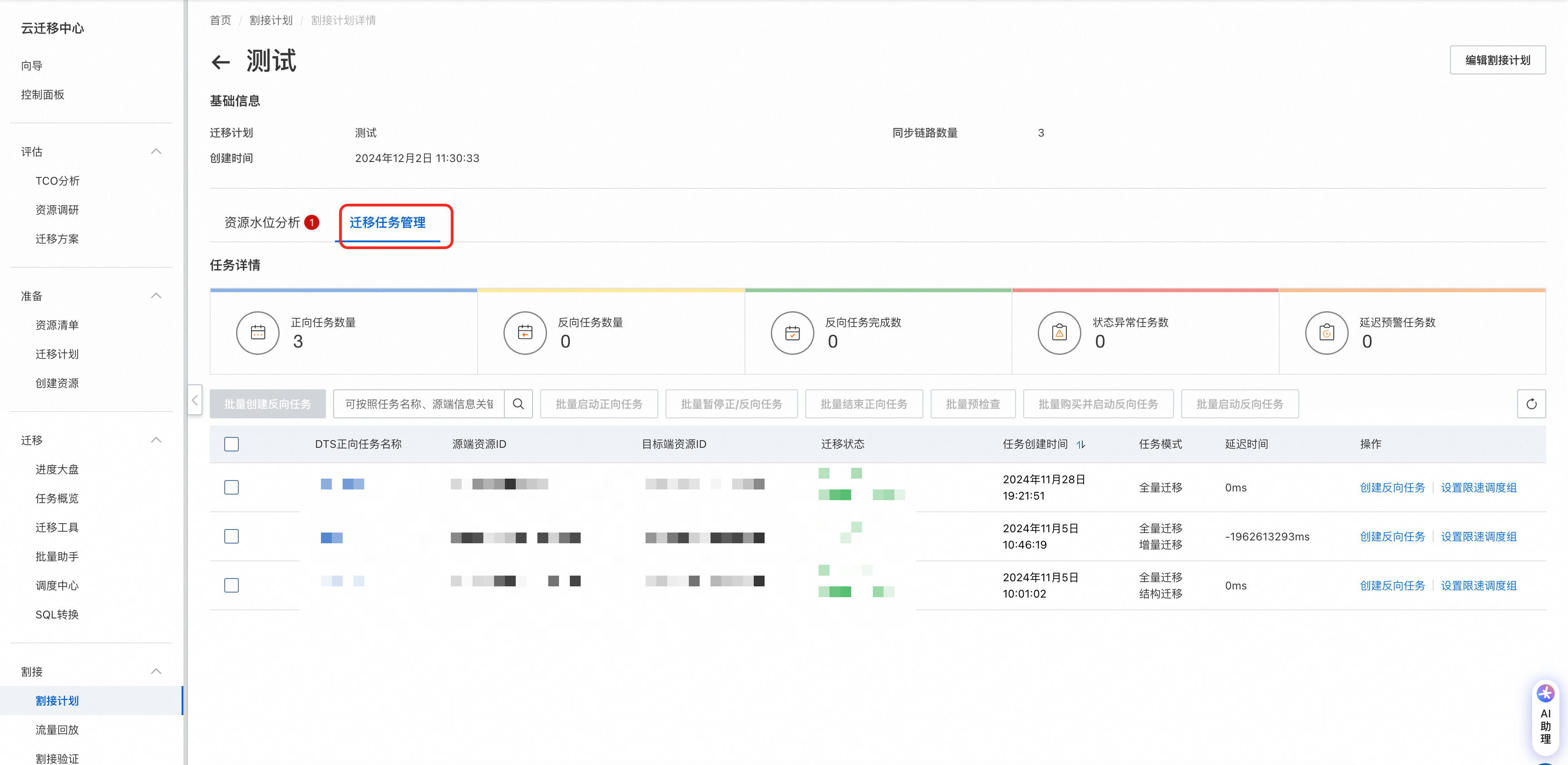1568x765 pixels.
Task: Check the row dated 2024年11月28日
Action: 232,487
